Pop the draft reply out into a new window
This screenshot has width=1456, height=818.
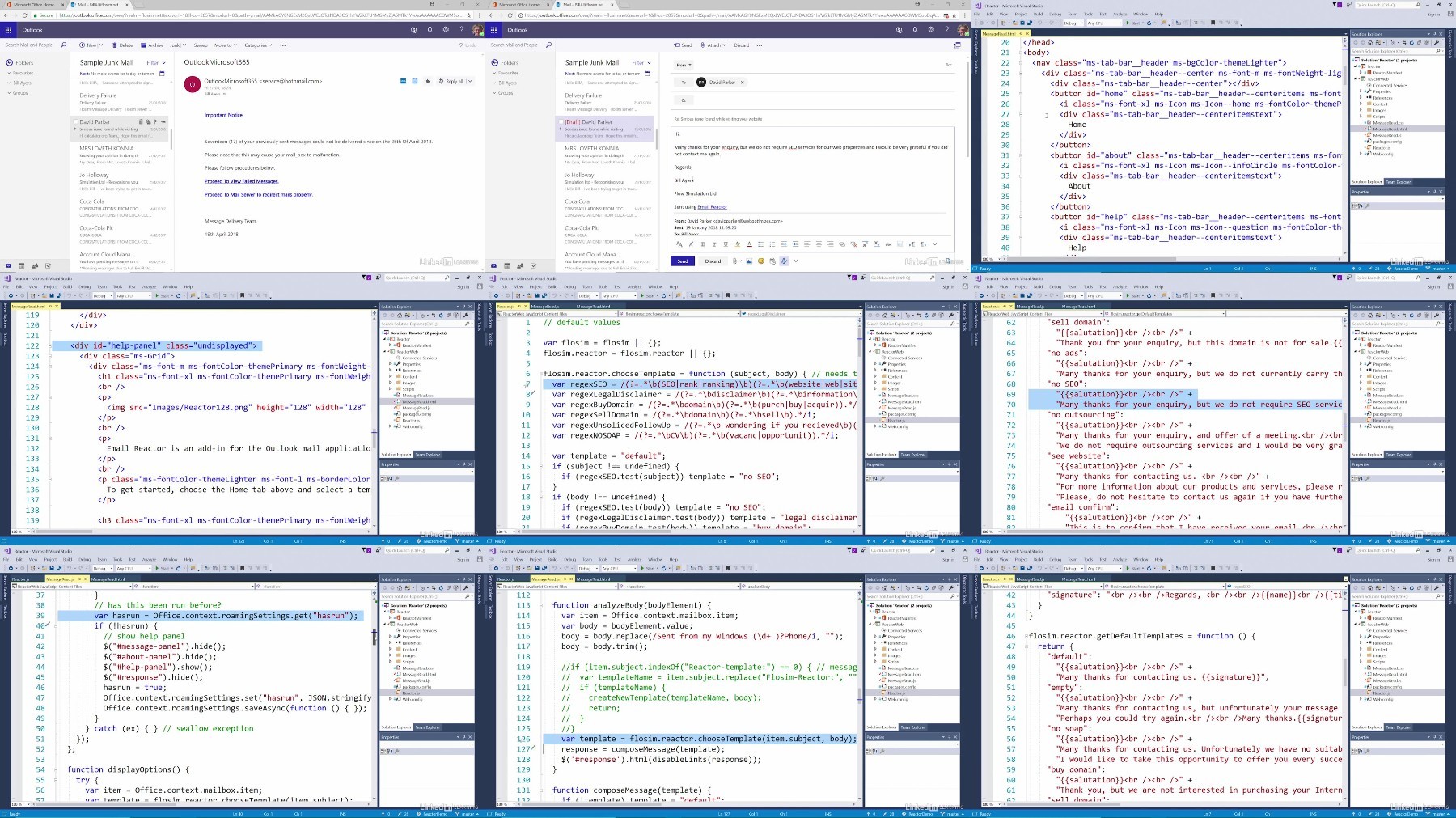click(958, 45)
